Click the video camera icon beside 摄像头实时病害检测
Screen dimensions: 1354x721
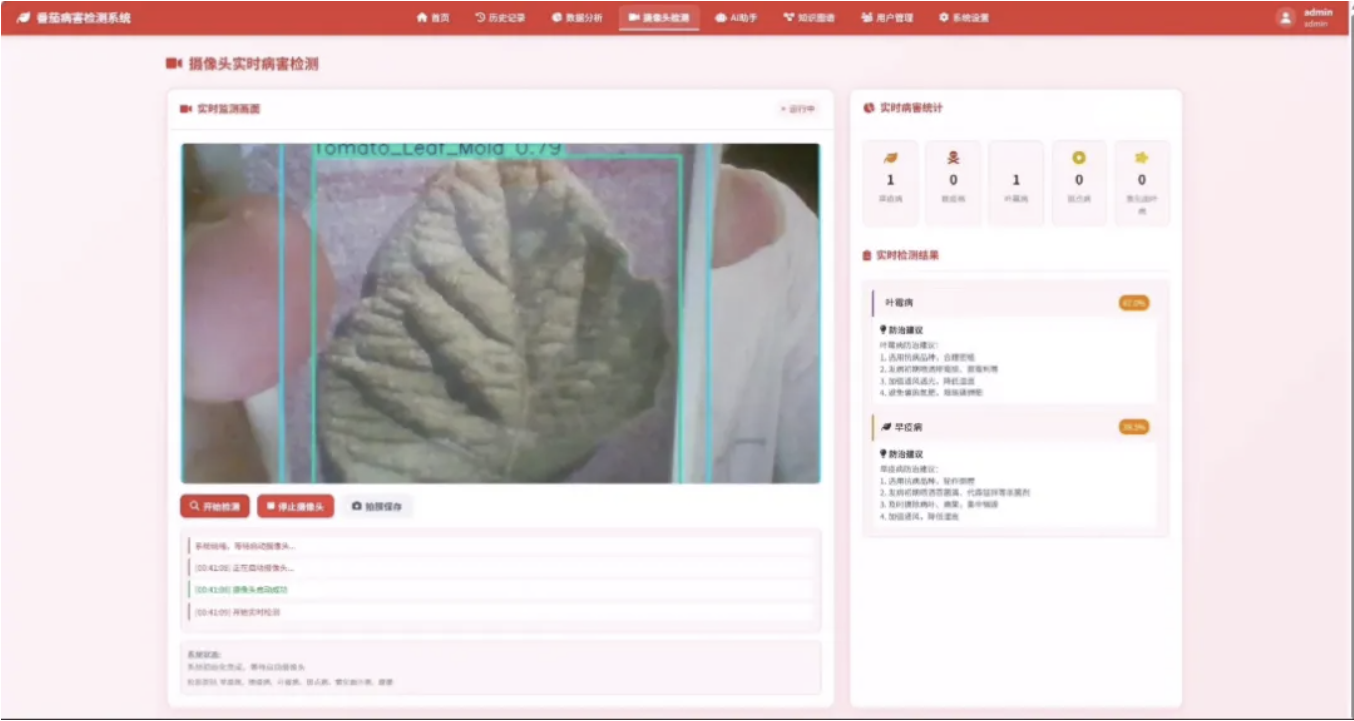pos(174,64)
